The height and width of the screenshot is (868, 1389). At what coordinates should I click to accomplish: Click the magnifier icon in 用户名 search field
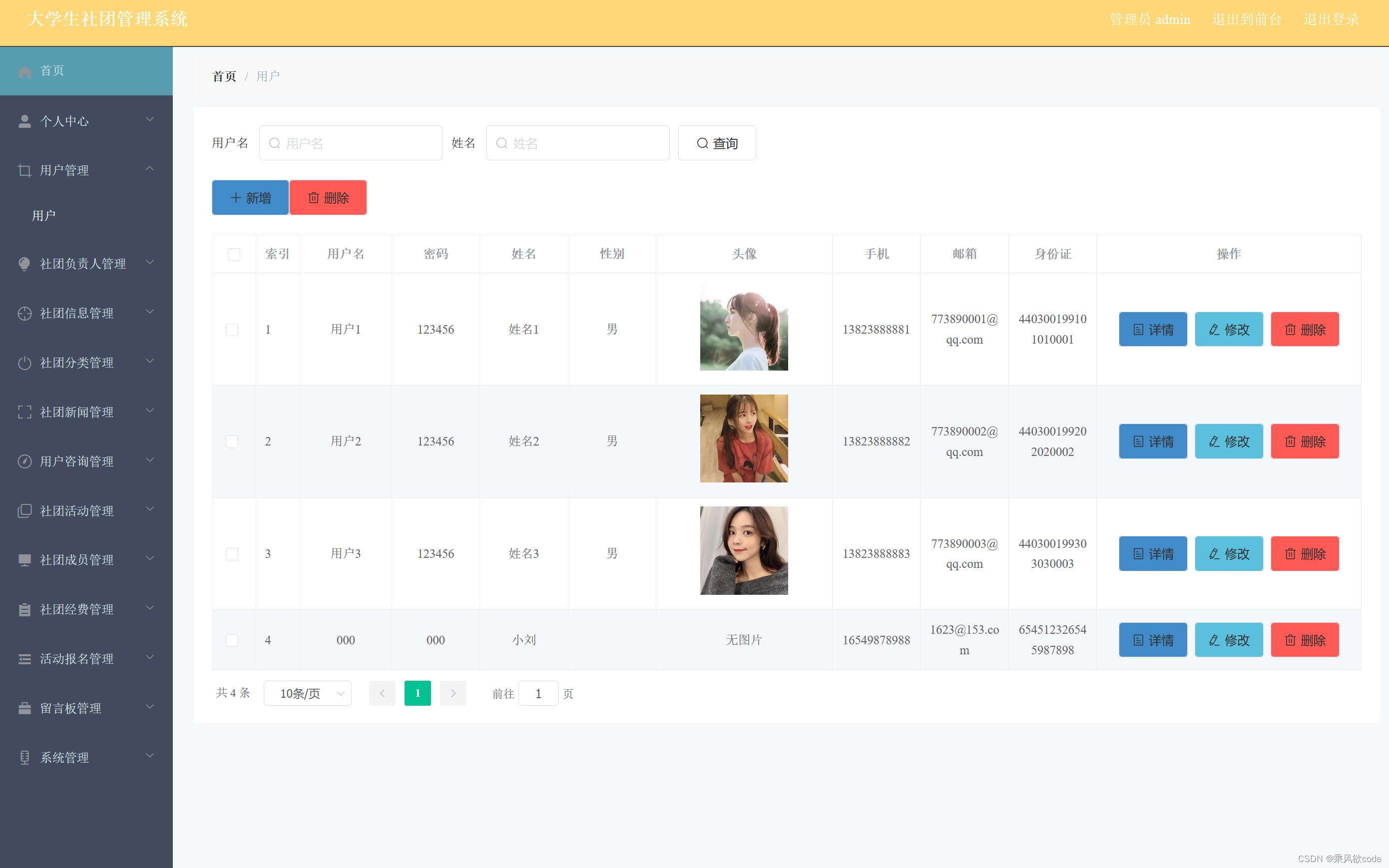pyautogui.click(x=275, y=143)
